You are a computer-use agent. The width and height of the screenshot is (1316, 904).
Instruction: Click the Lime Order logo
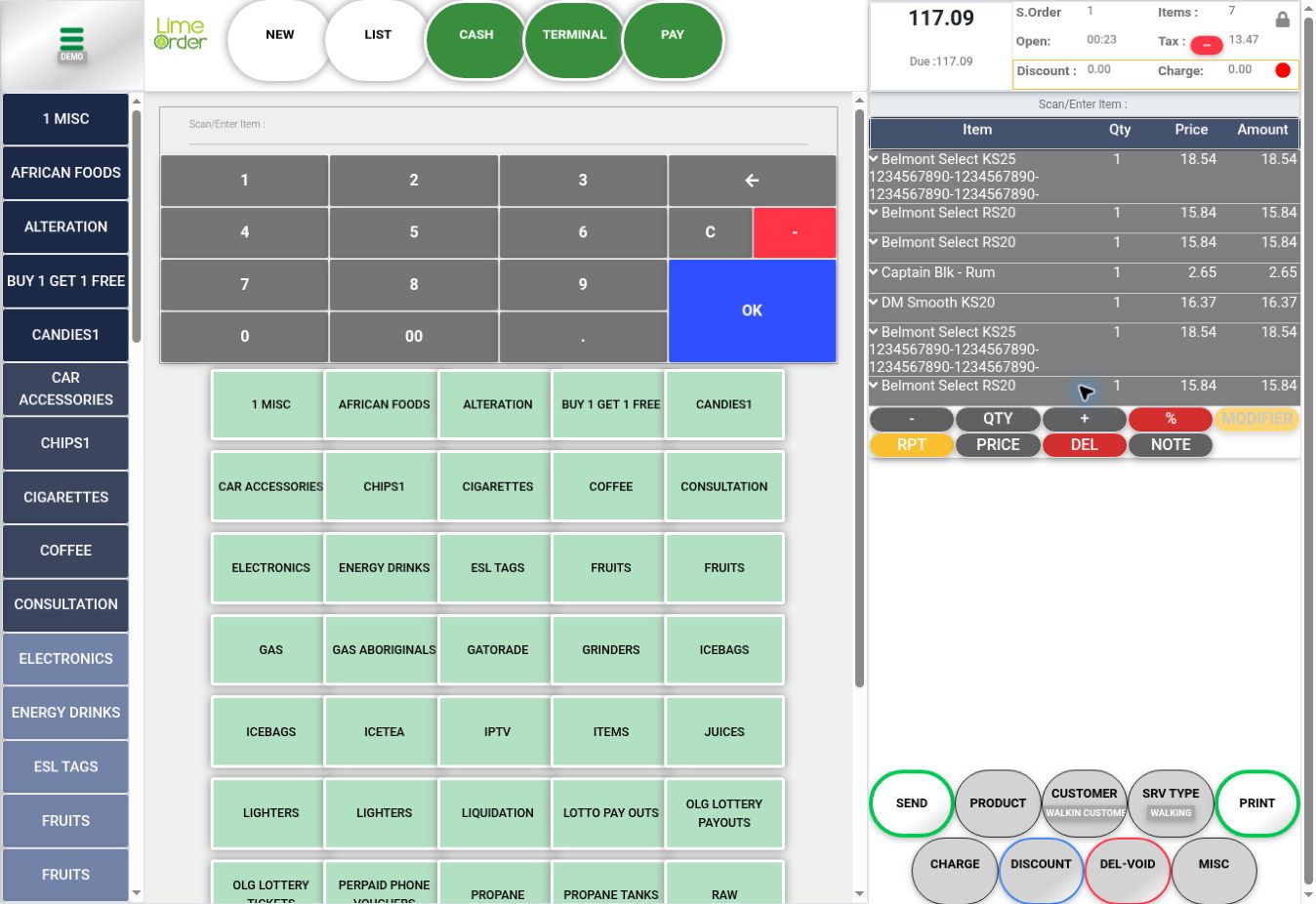point(181,34)
